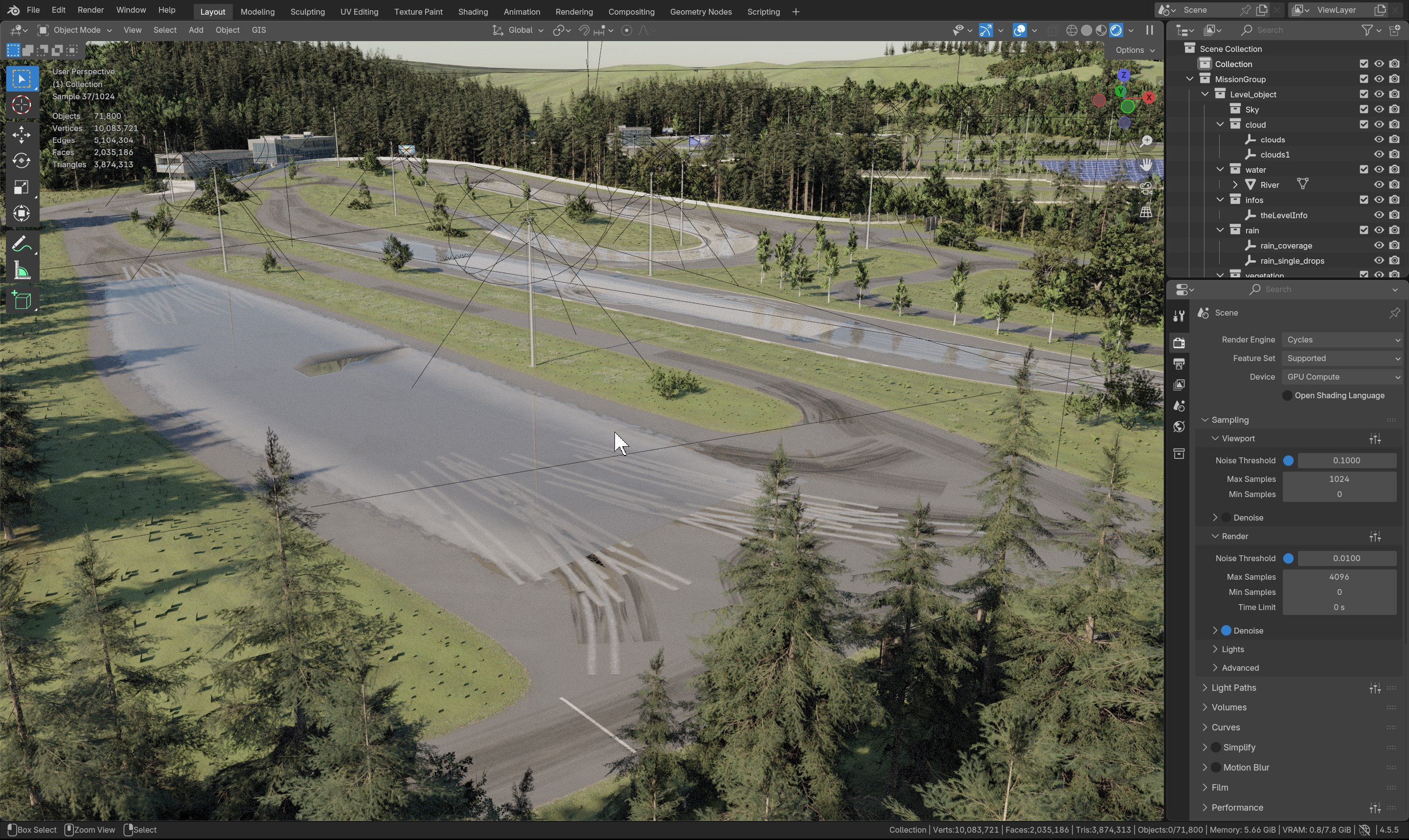This screenshot has height=840, width=1409.
Task: Click the viewport Options button
Action: [x=1134, y=50]
